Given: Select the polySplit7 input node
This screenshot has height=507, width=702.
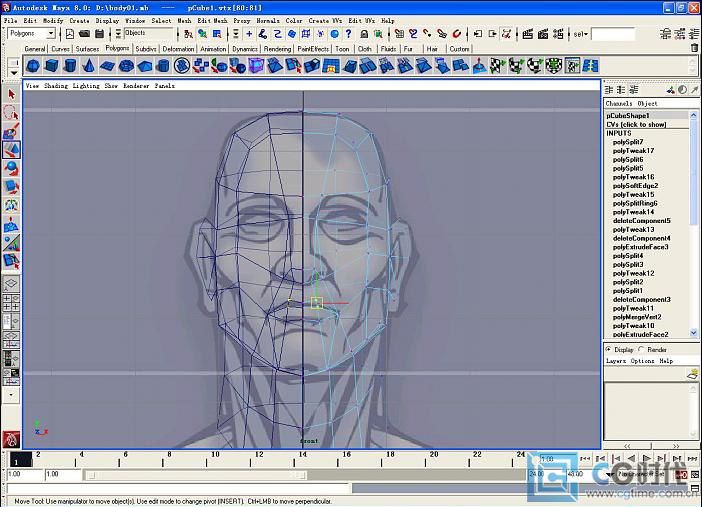Looking at the screenshot, I should 628,142.
